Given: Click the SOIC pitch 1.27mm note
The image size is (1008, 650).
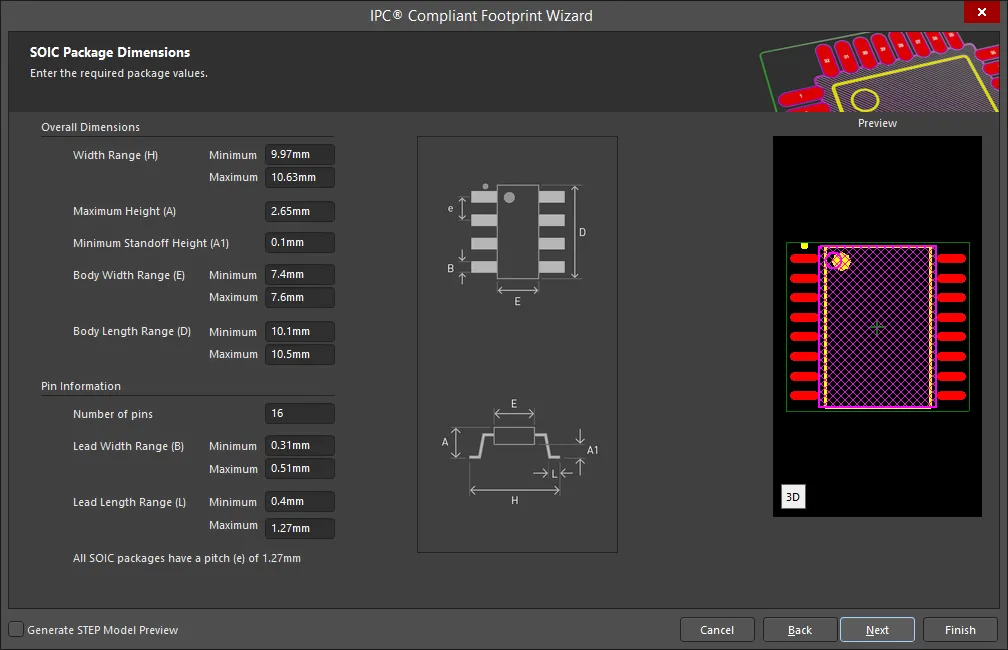Looking at the screenshot, I should point(186,558).
